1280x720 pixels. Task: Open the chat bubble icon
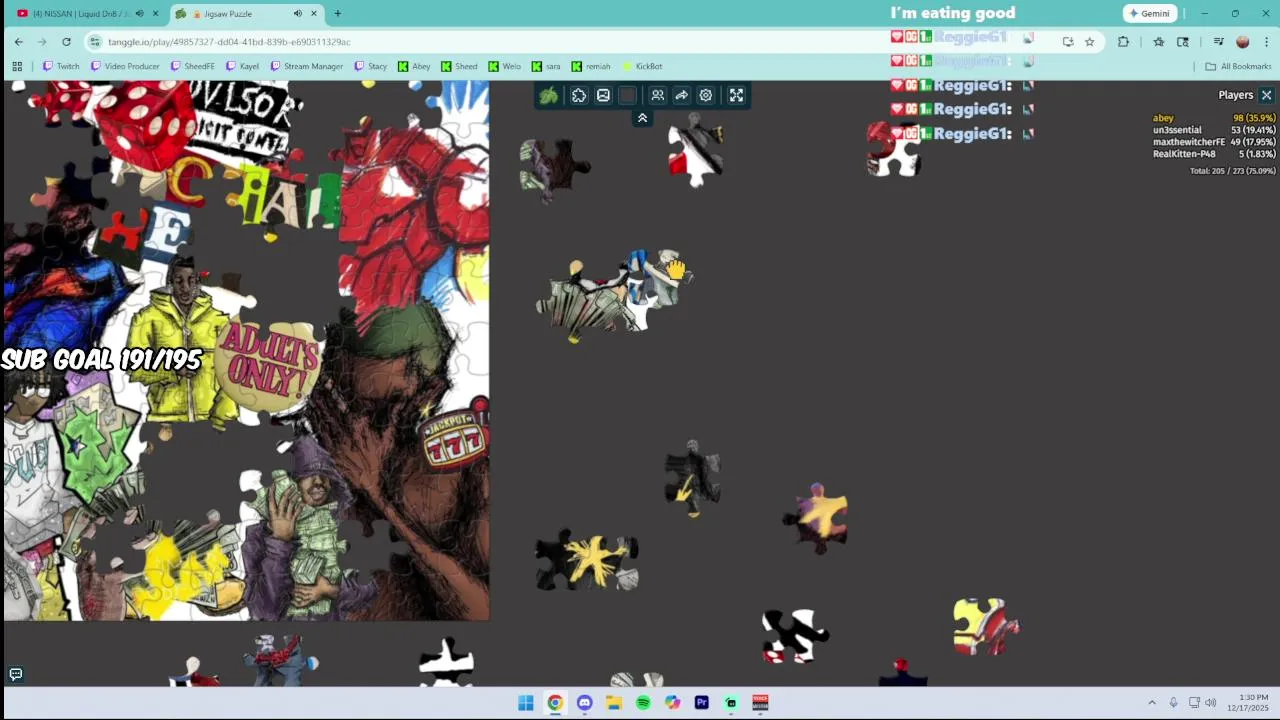pyautogui.click(x=15, y=674)
